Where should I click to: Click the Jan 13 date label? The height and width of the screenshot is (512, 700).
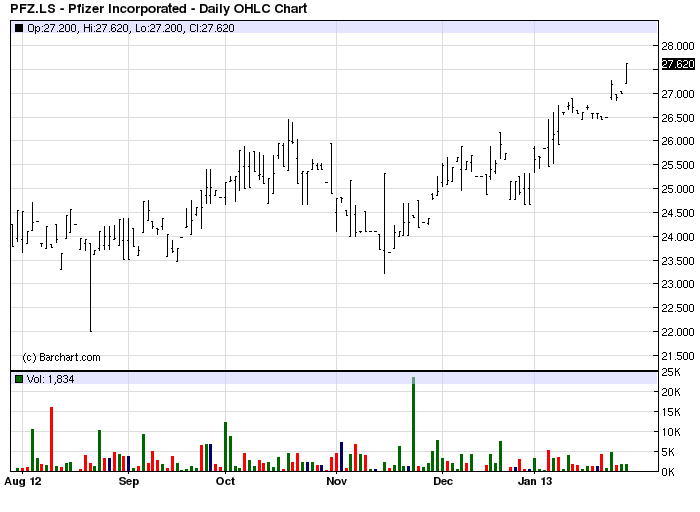pos(534,481)
